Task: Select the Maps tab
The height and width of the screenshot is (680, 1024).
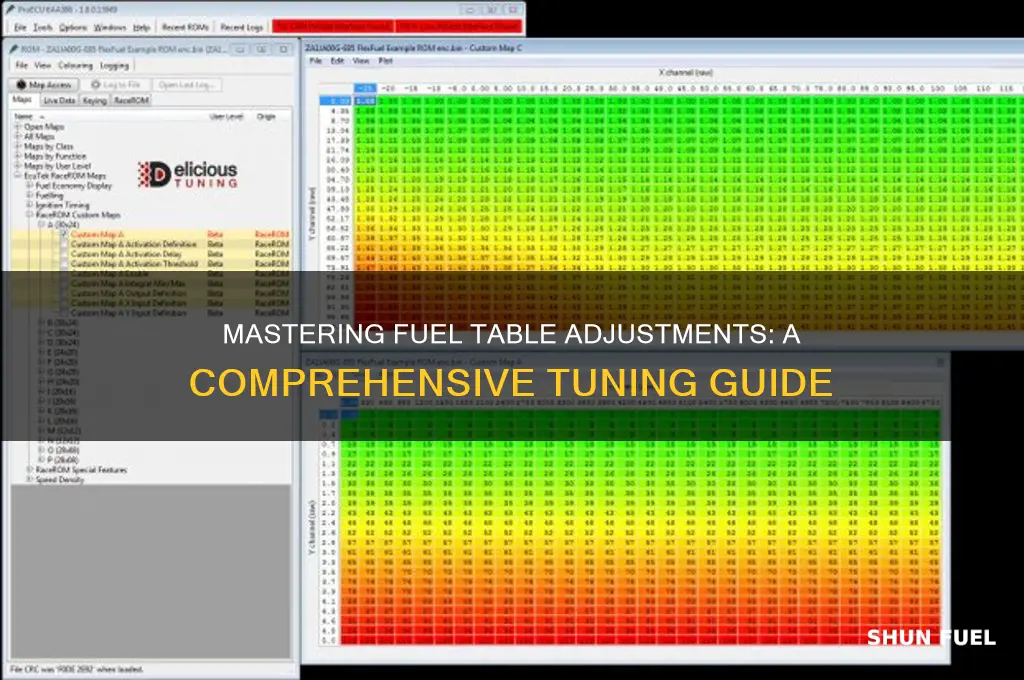Action: (22, 99)
